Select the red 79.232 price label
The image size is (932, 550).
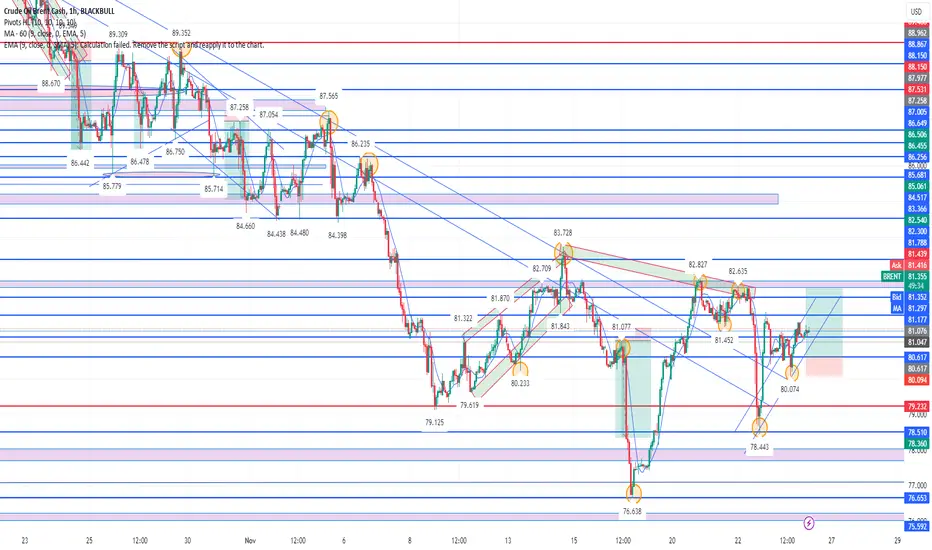pyautogui.click(x=917, y=407)
